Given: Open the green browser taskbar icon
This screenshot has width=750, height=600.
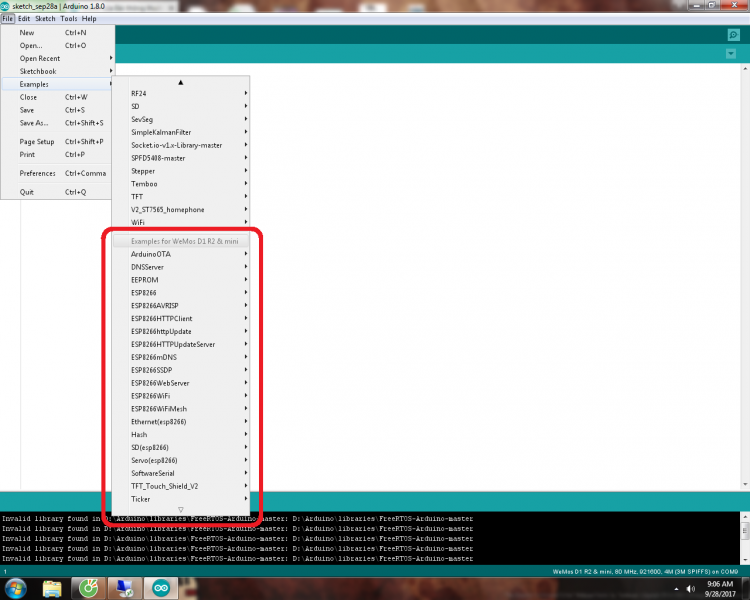Looking at the screenshot, I should pyautogui.click(x=88, y=588).
